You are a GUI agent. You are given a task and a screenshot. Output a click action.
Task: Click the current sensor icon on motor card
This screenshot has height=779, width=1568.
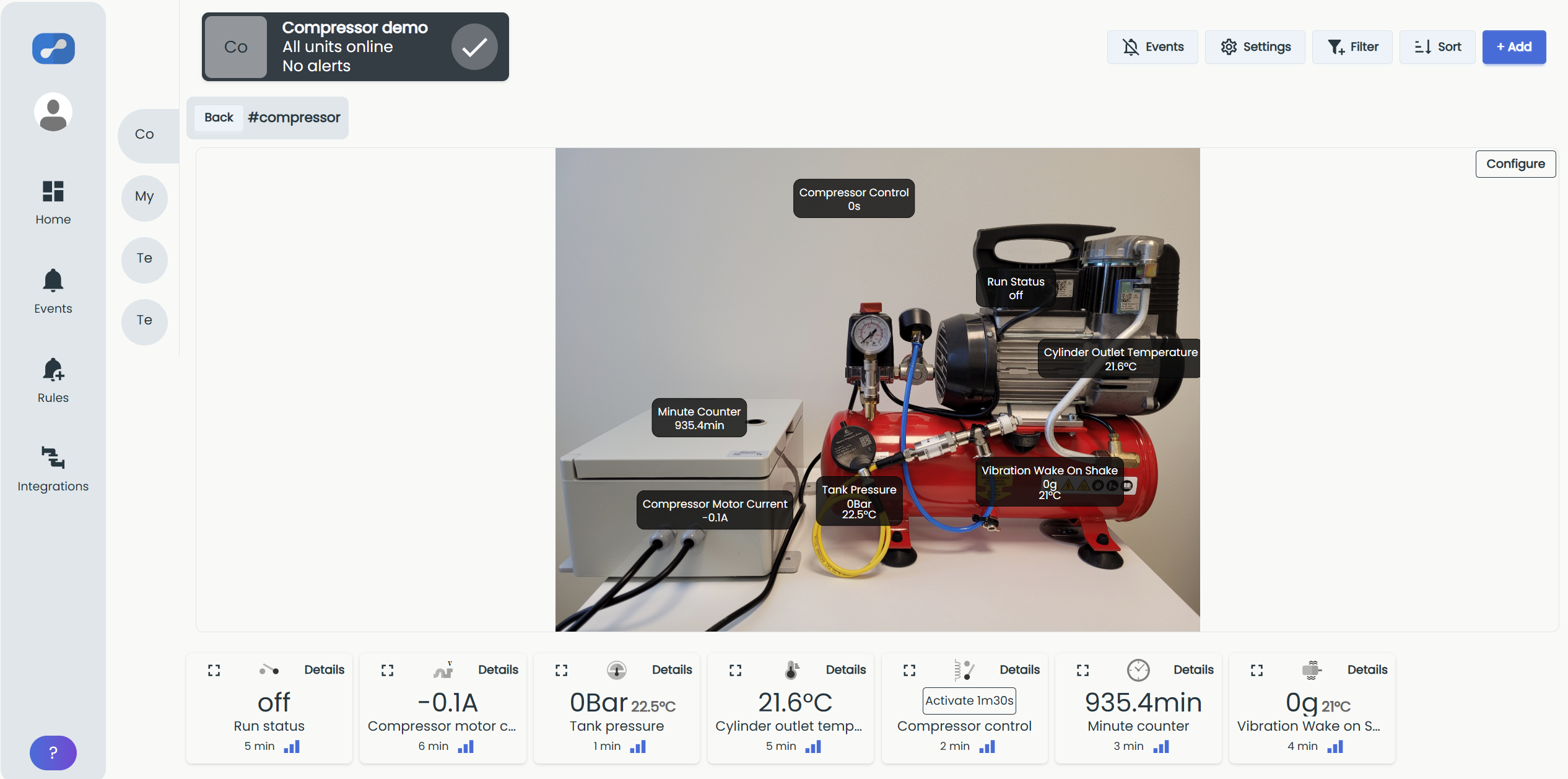tap(443, 669)
